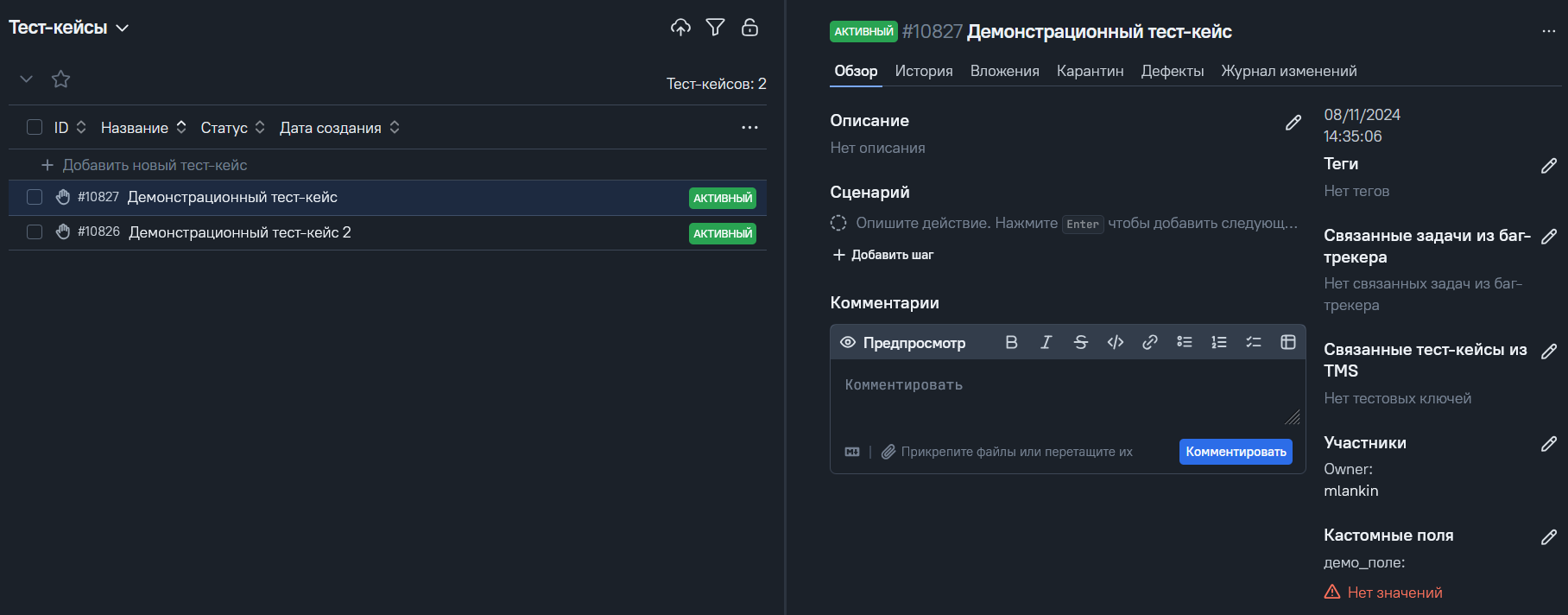Apply strikethrough formatting in comment editor
1568x615 pixels.
1080,342
